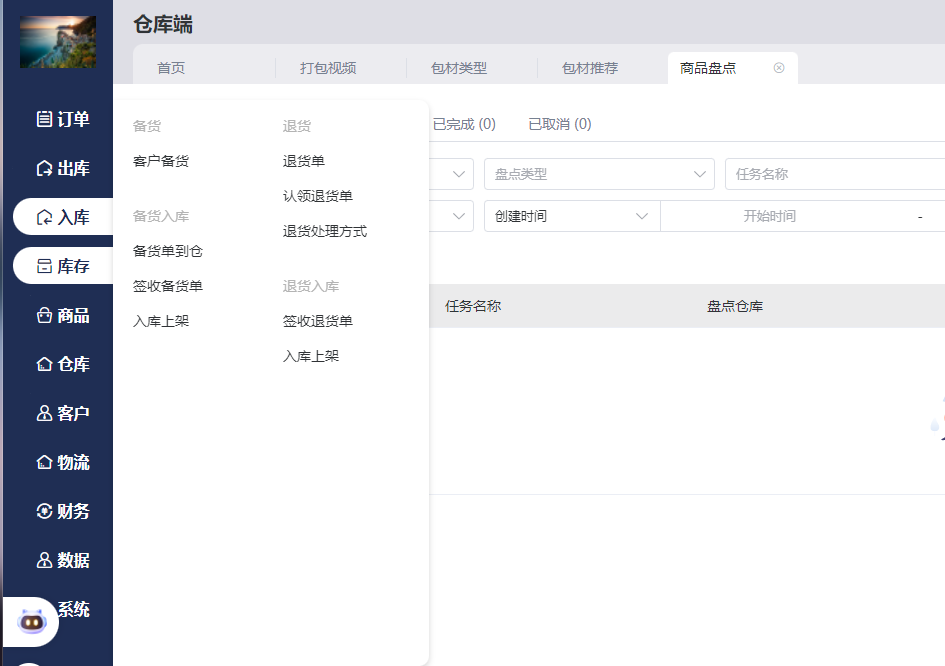This screenshot has height=666, width=945.
Task: Click the 开始时间 date field
Action: click(769, 216)
